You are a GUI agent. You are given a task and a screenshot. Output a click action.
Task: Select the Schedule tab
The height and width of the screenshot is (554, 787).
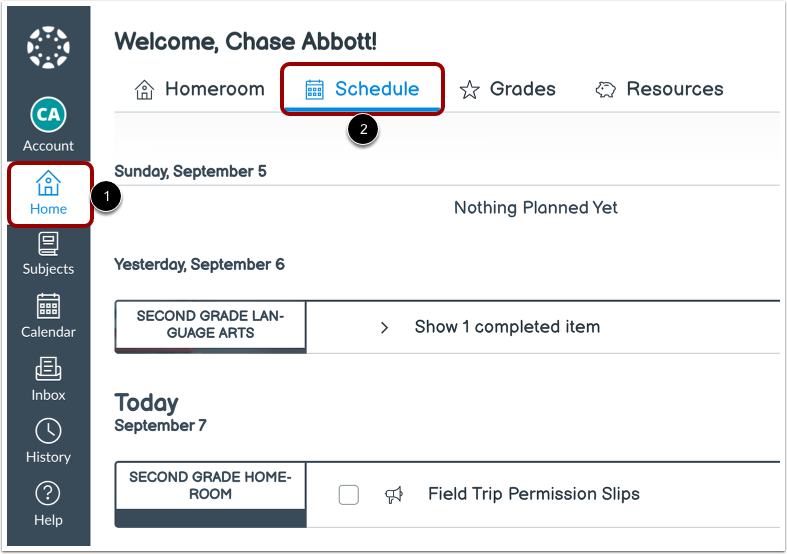[x=362, y=89]
